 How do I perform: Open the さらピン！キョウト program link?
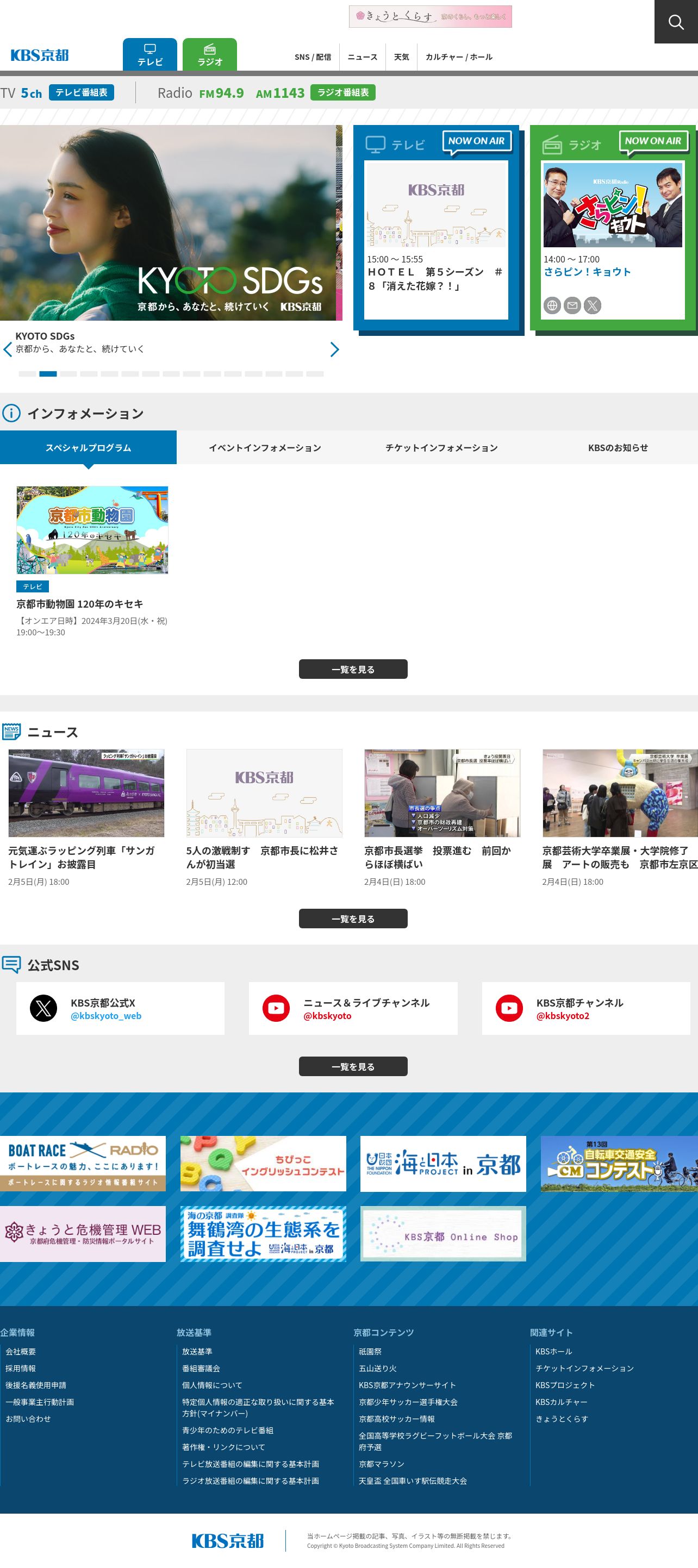[x=587, y=272]
